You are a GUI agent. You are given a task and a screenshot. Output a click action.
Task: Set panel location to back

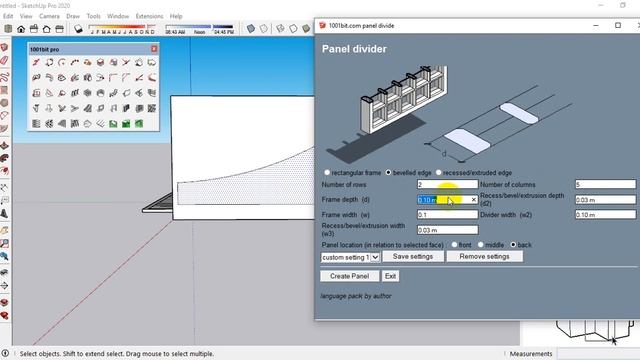(x=513, y=245)
